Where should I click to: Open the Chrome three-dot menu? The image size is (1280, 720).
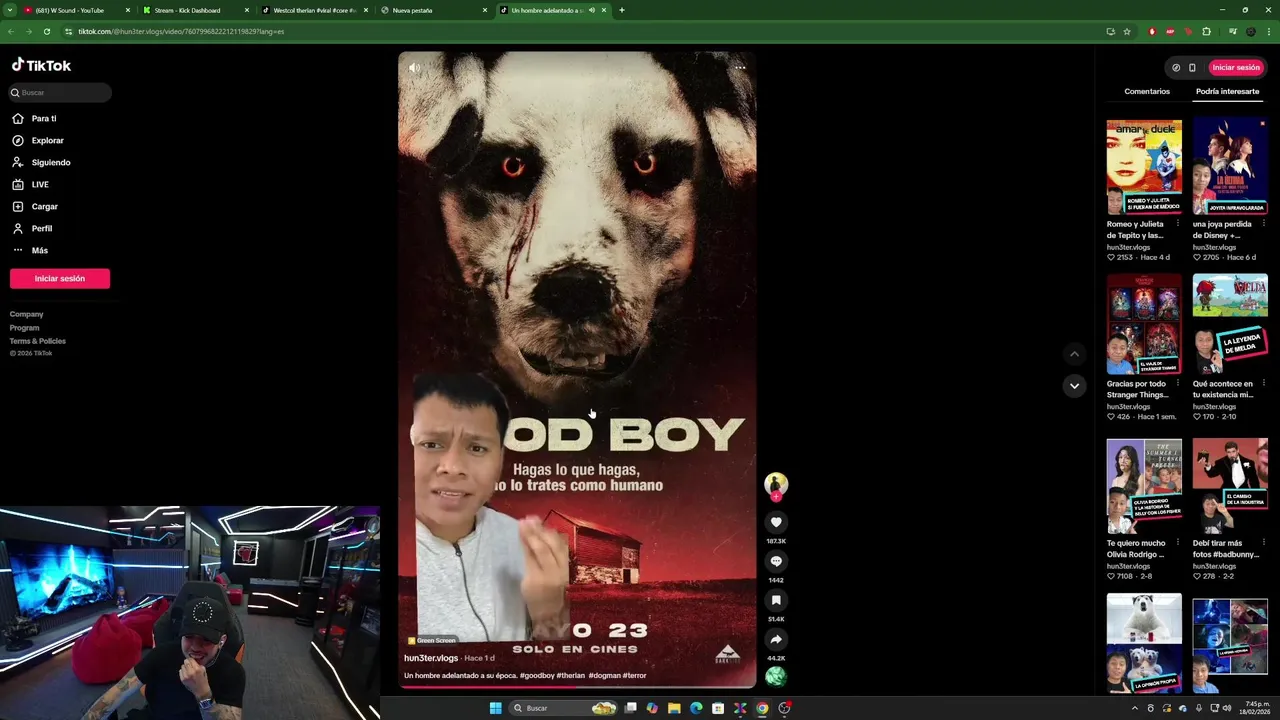click(x=1269, y=31)
